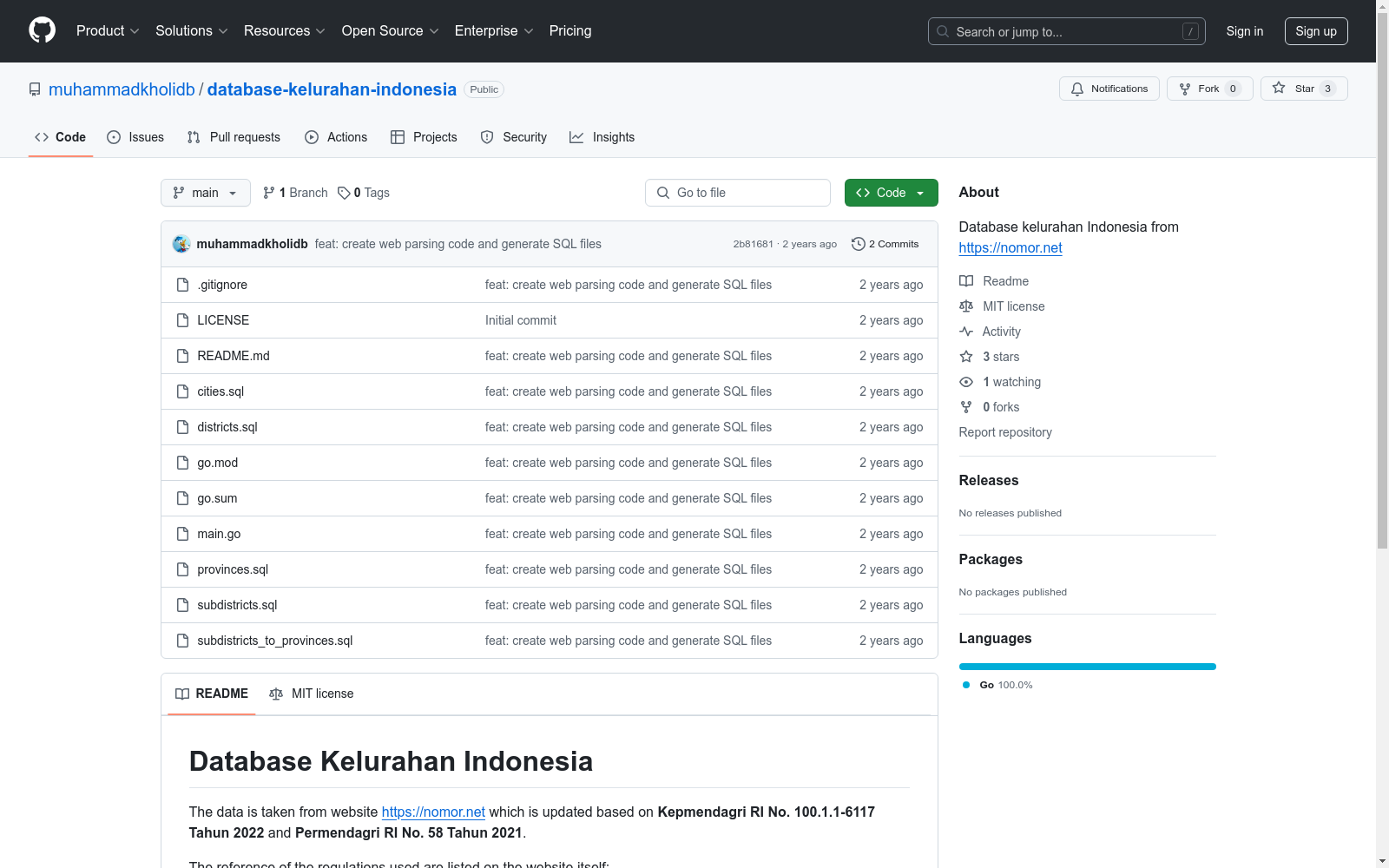The height and width of the screenshot is (868, 1389).
Task: Click the main.go file icon
Action: pos(182,534)
